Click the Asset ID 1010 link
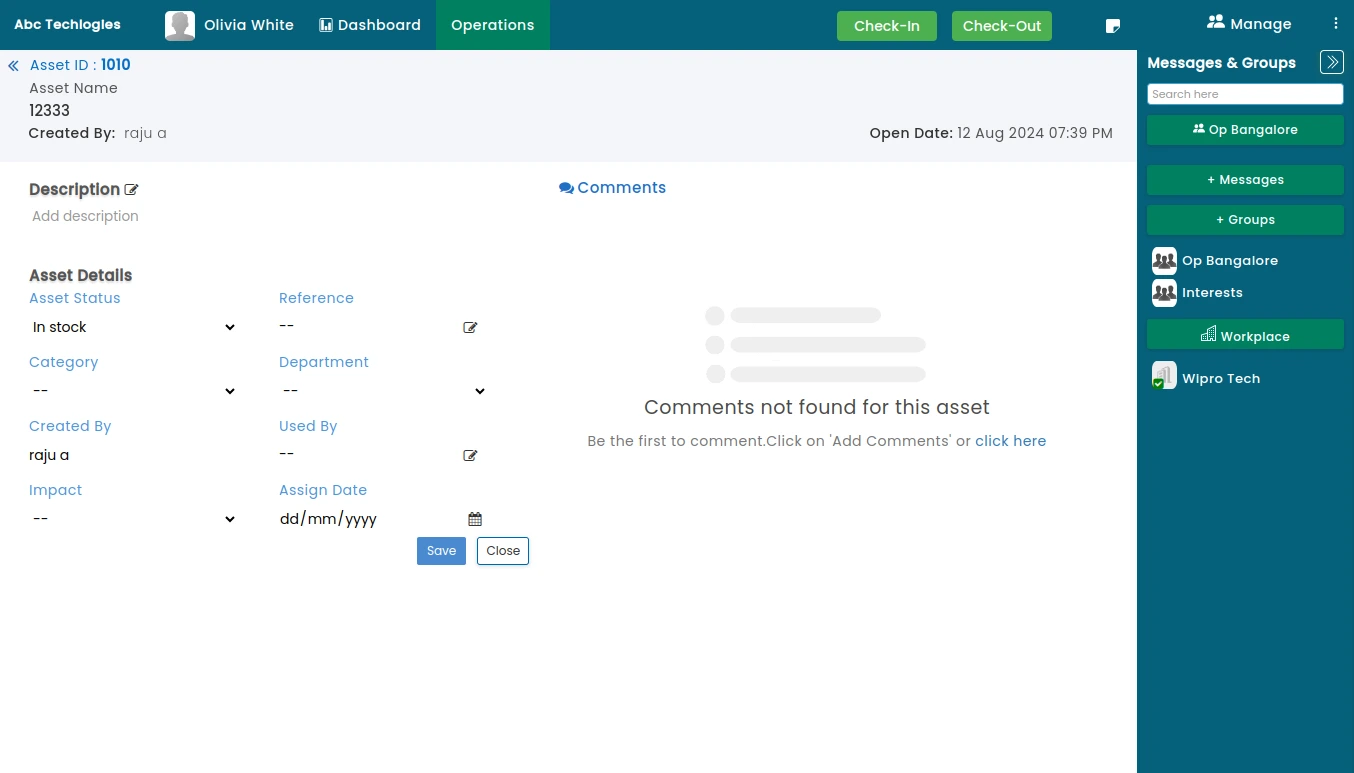The image size is (1354, 773). 80,65
